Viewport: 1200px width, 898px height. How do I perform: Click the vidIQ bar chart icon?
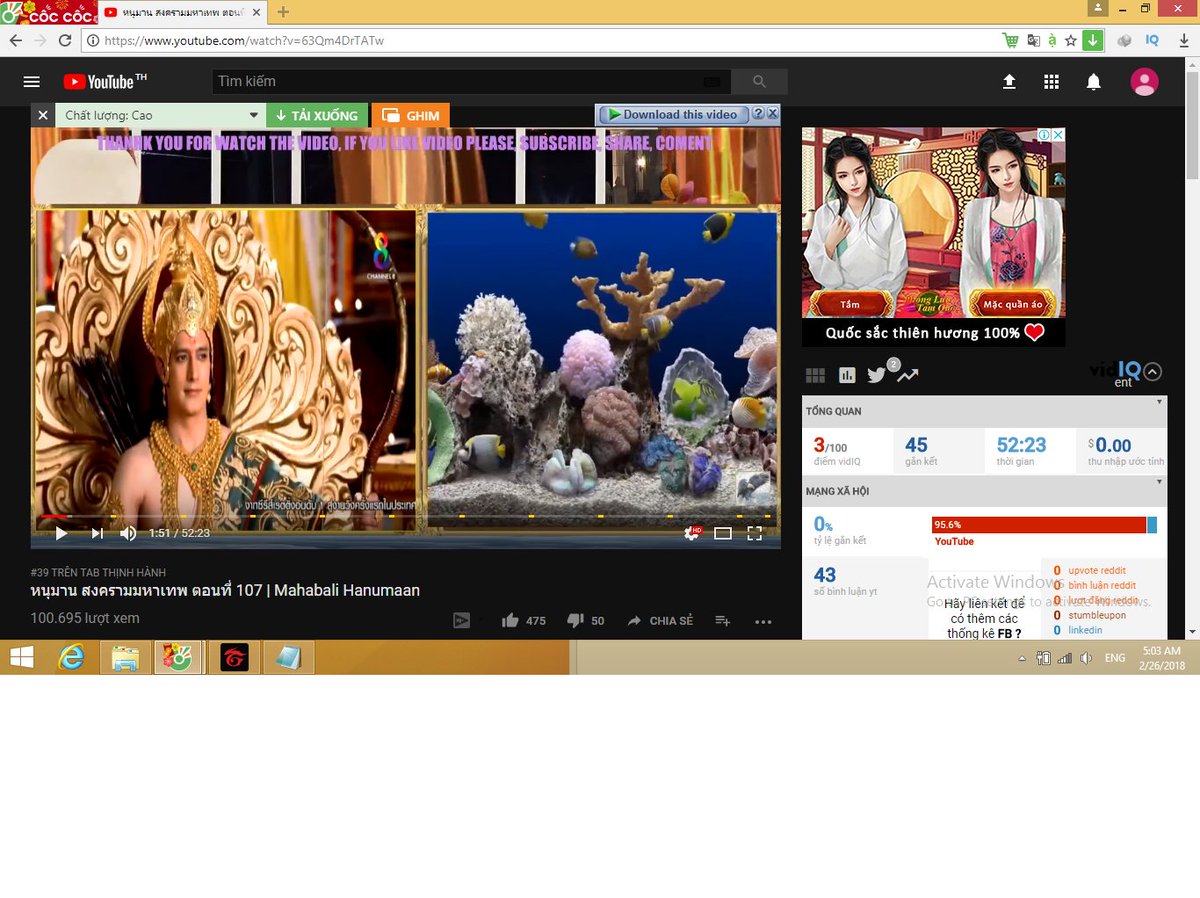tap(847, 375)
